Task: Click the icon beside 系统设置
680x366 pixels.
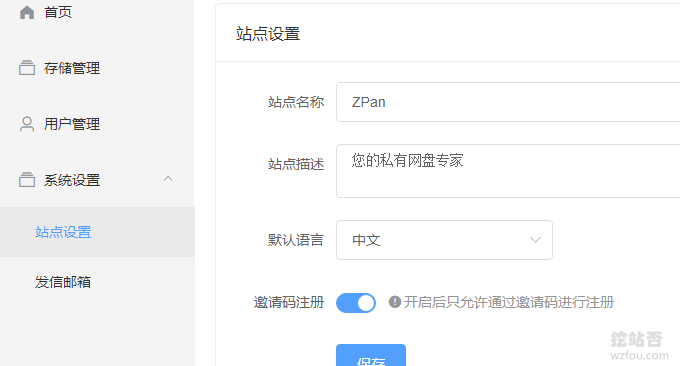Action: [x=27, y=180]
